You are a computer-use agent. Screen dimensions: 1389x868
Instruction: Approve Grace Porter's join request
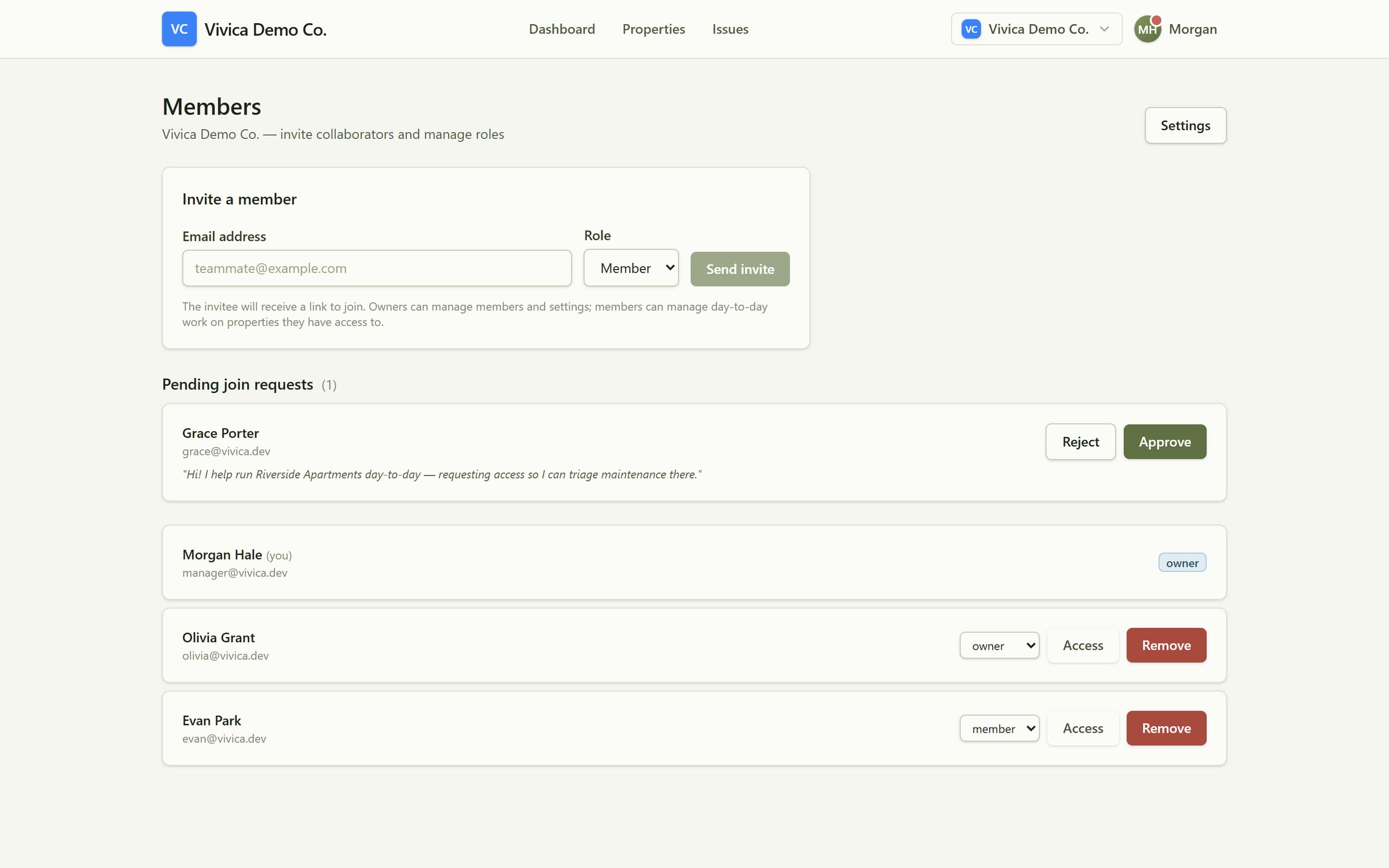tap(1164, 442)
